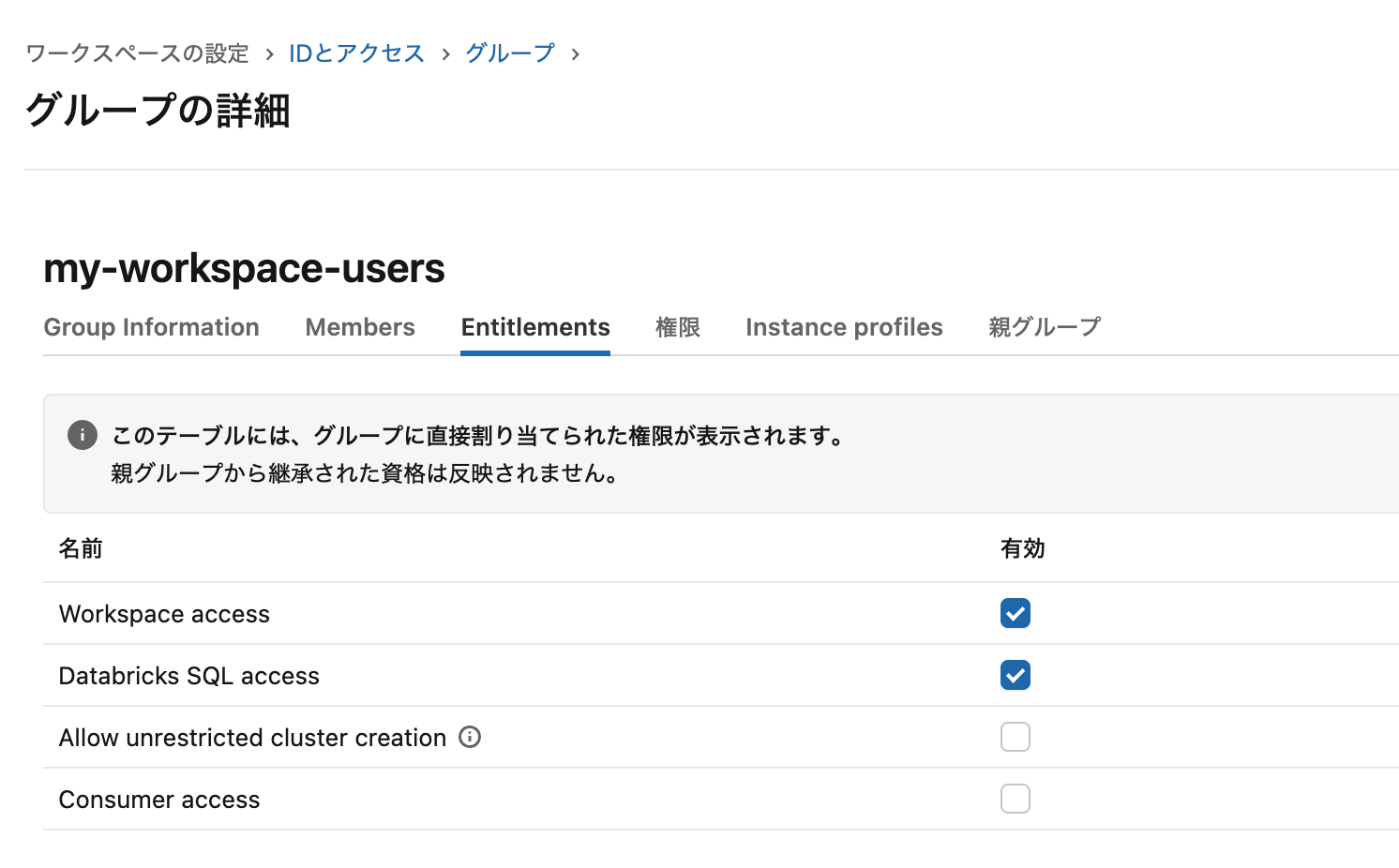Click the グループの詳細 page title

pos(158,111)
